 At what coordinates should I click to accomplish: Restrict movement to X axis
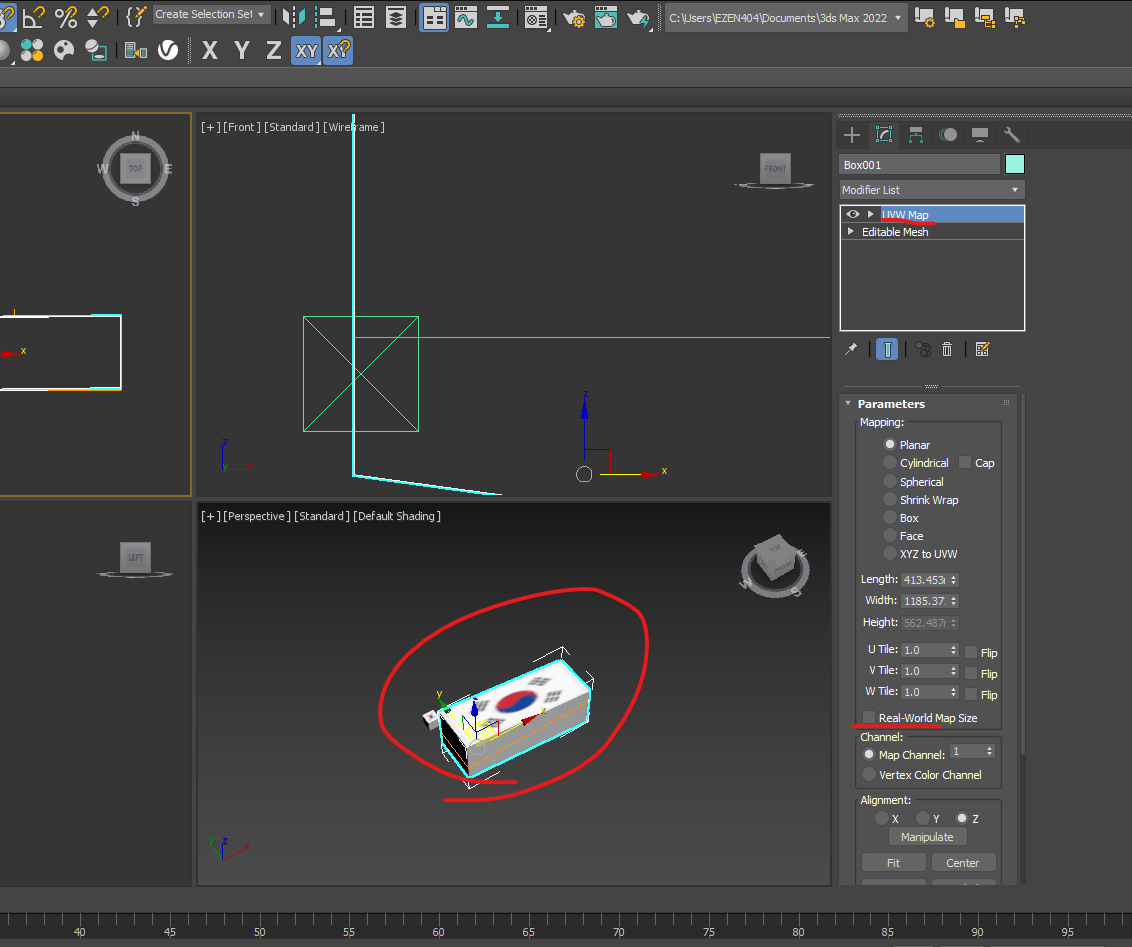pos(209,50)
